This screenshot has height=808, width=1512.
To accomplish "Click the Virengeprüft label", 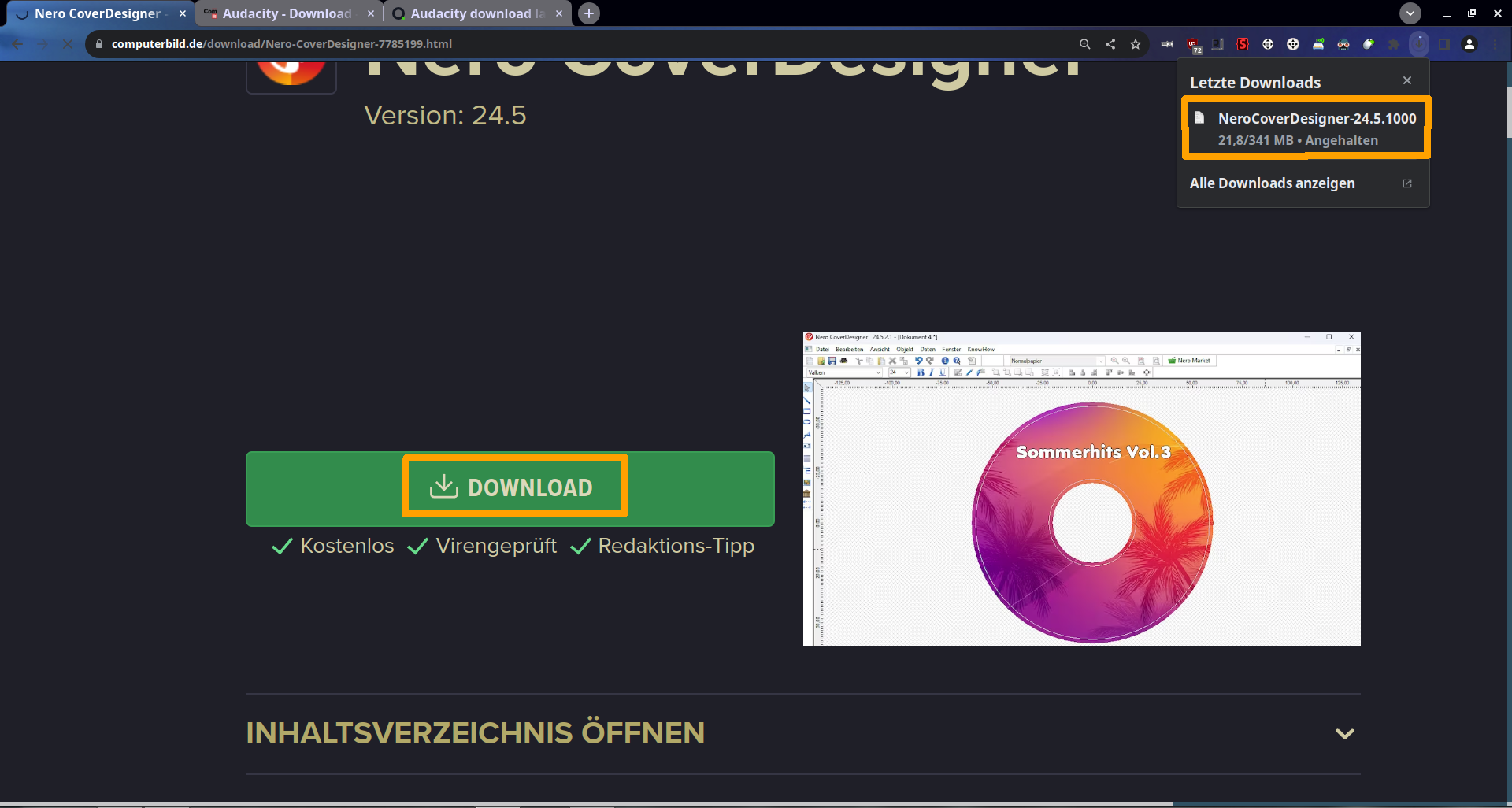I will point(496,546).
